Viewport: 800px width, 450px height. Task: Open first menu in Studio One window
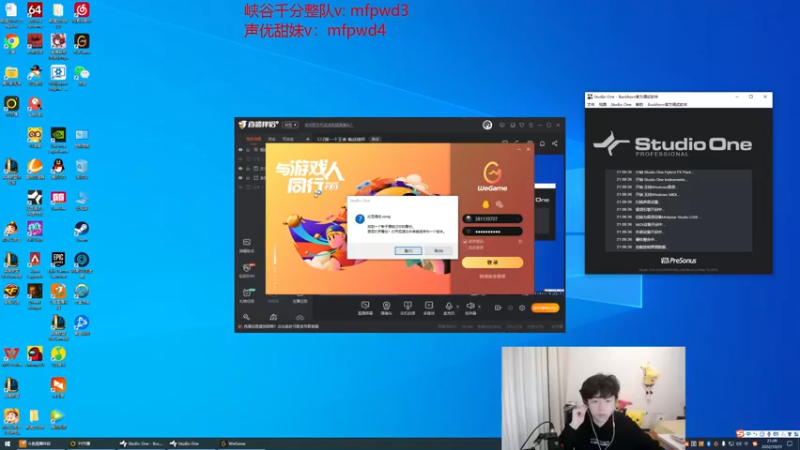click(591, 104)
